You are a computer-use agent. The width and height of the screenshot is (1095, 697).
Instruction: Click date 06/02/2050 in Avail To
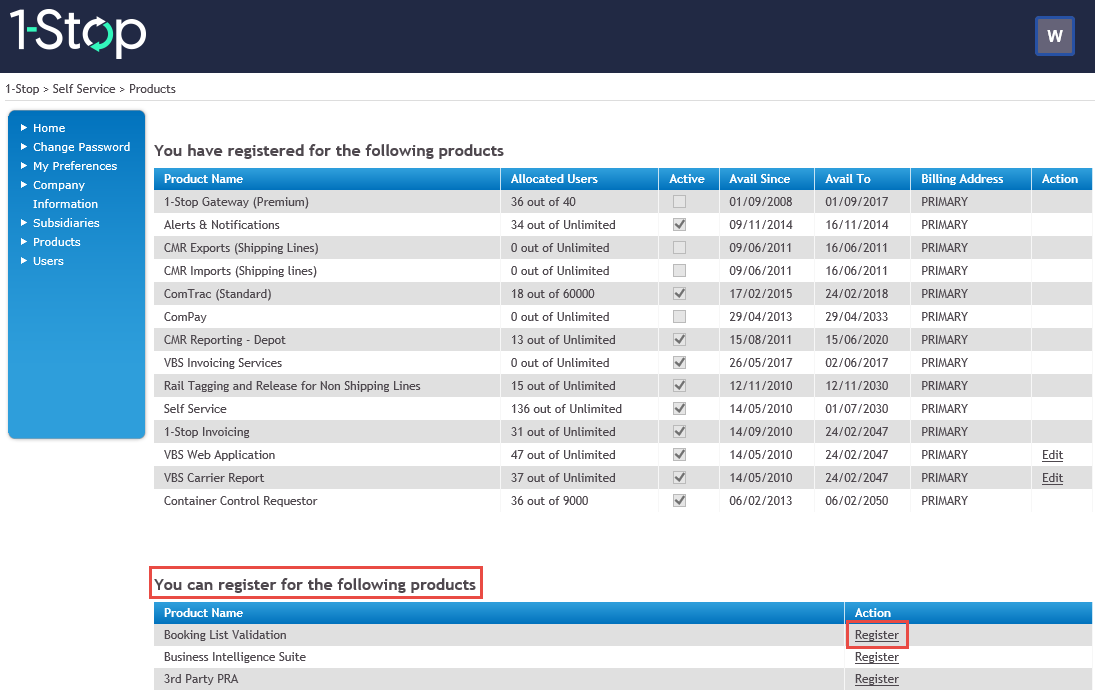pos(856,501)
